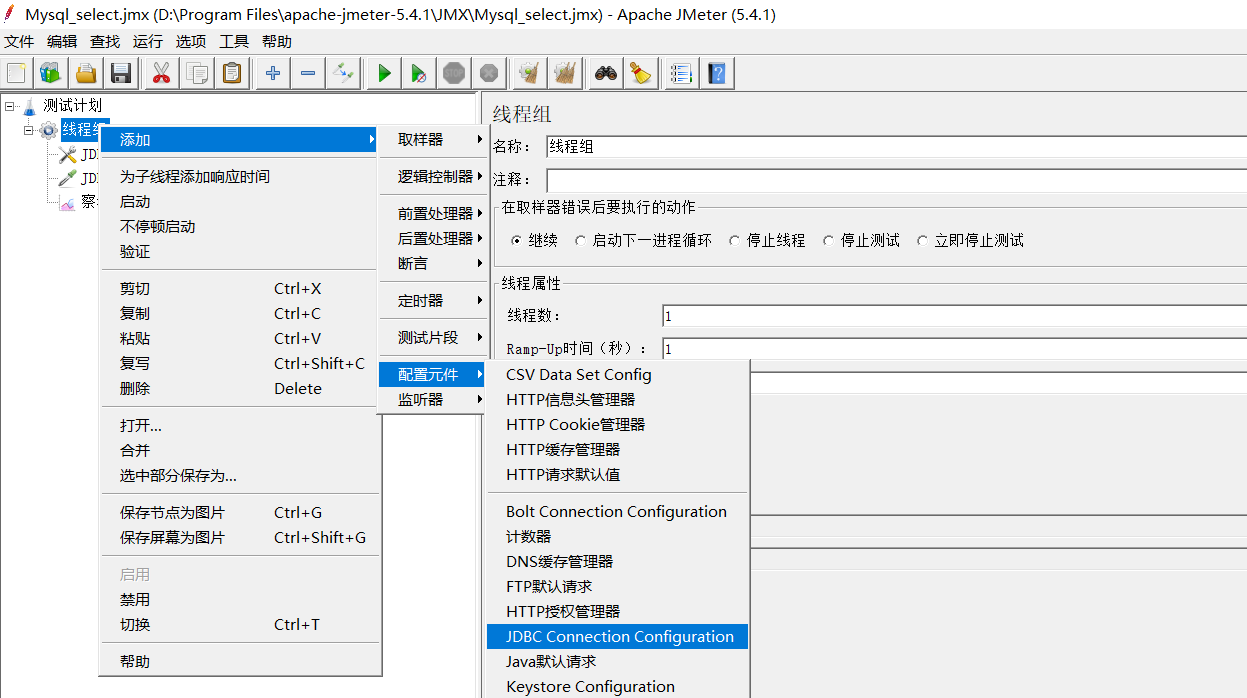The image size is (1247, 698).
Task: Cut the selected element with scissors icon
Action: coord(160,73)
